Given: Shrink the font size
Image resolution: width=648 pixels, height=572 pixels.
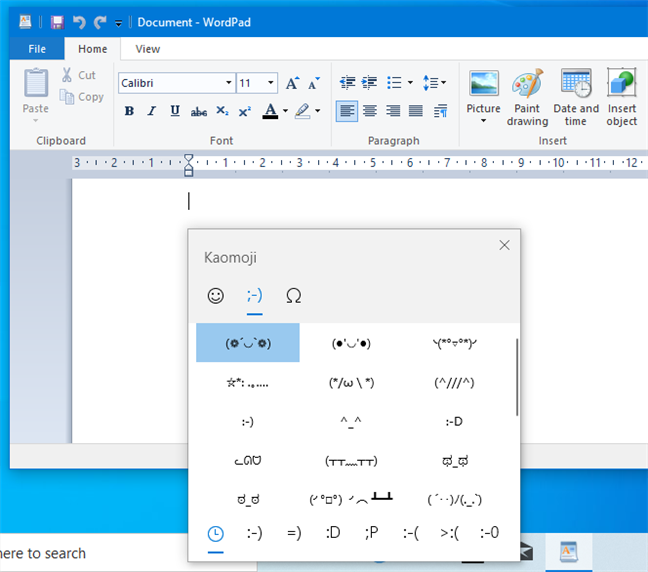Looking at the screenshot, I should [314, 83].
